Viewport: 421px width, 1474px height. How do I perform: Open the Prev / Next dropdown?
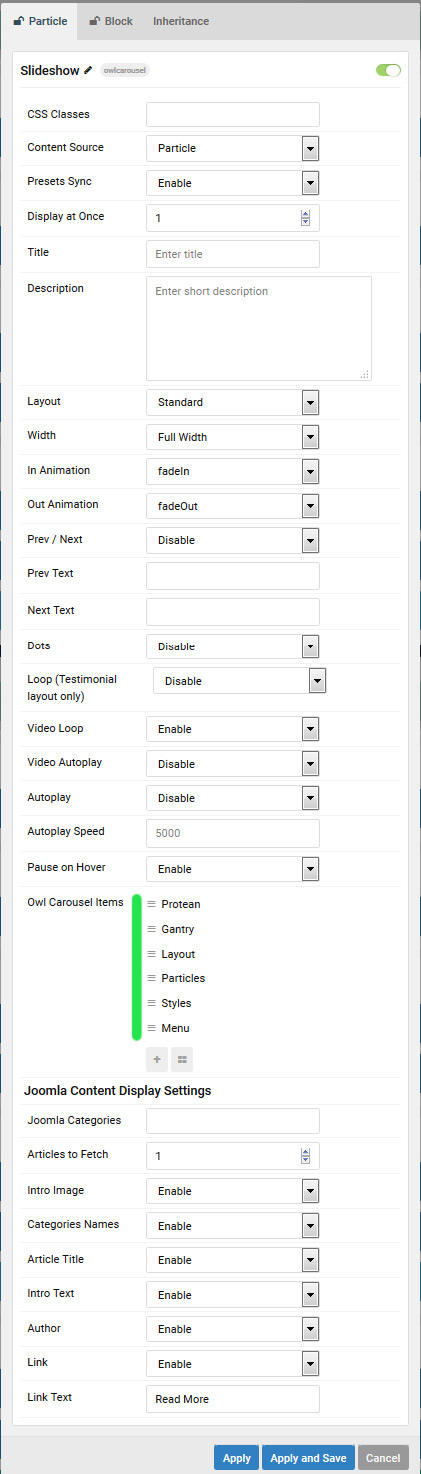pyautogui.click(x=233, y=540)
